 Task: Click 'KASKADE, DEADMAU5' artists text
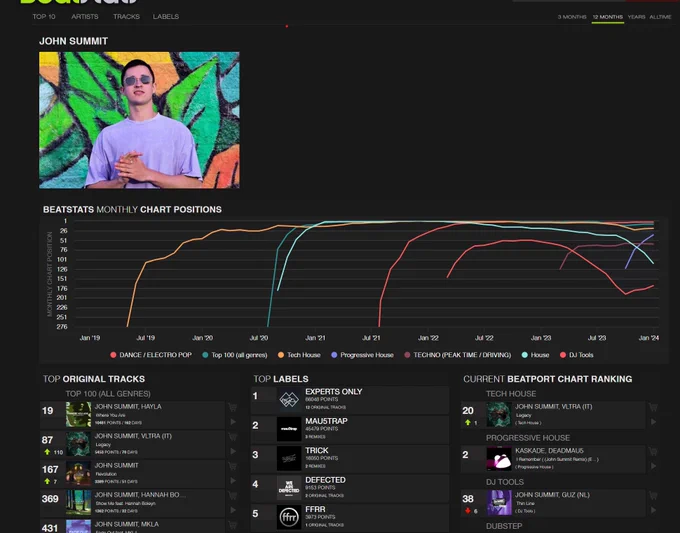click(x=549, y=451)
